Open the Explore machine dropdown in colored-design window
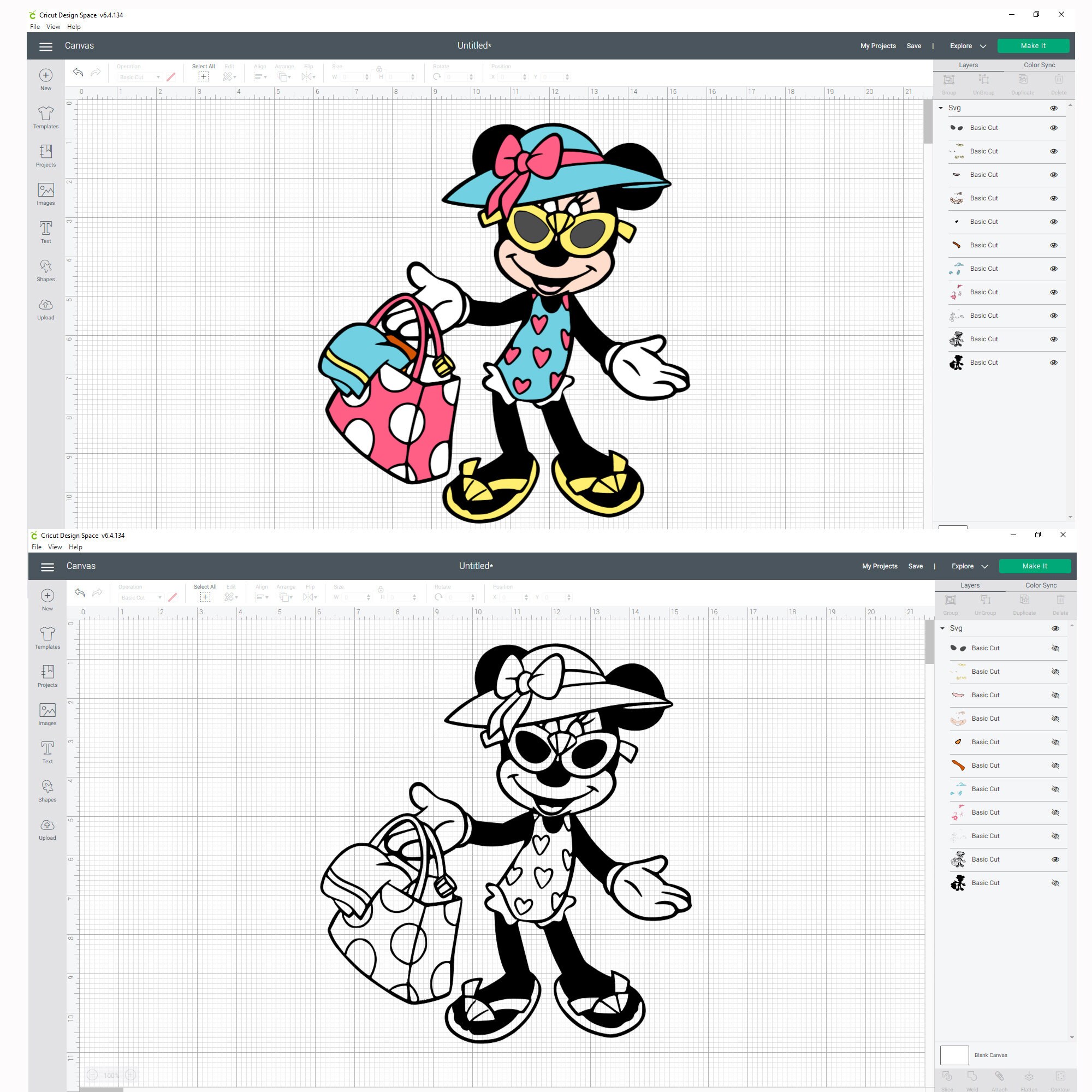 coord(968,46)
